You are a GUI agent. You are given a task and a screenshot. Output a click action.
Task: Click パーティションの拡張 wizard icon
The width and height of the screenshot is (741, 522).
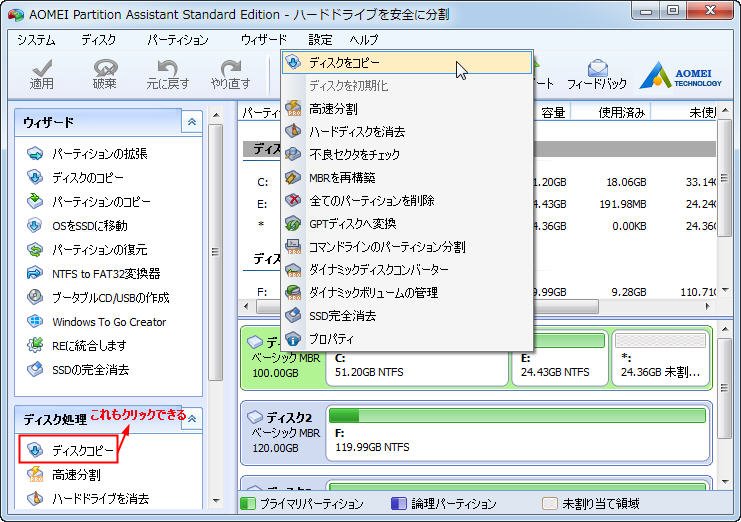click(35, 154)
